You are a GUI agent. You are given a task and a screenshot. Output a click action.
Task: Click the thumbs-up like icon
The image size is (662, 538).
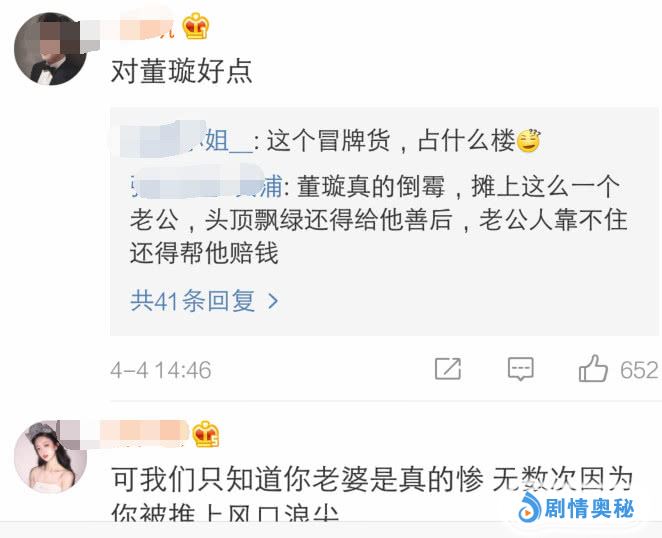[x=593, y=369]
